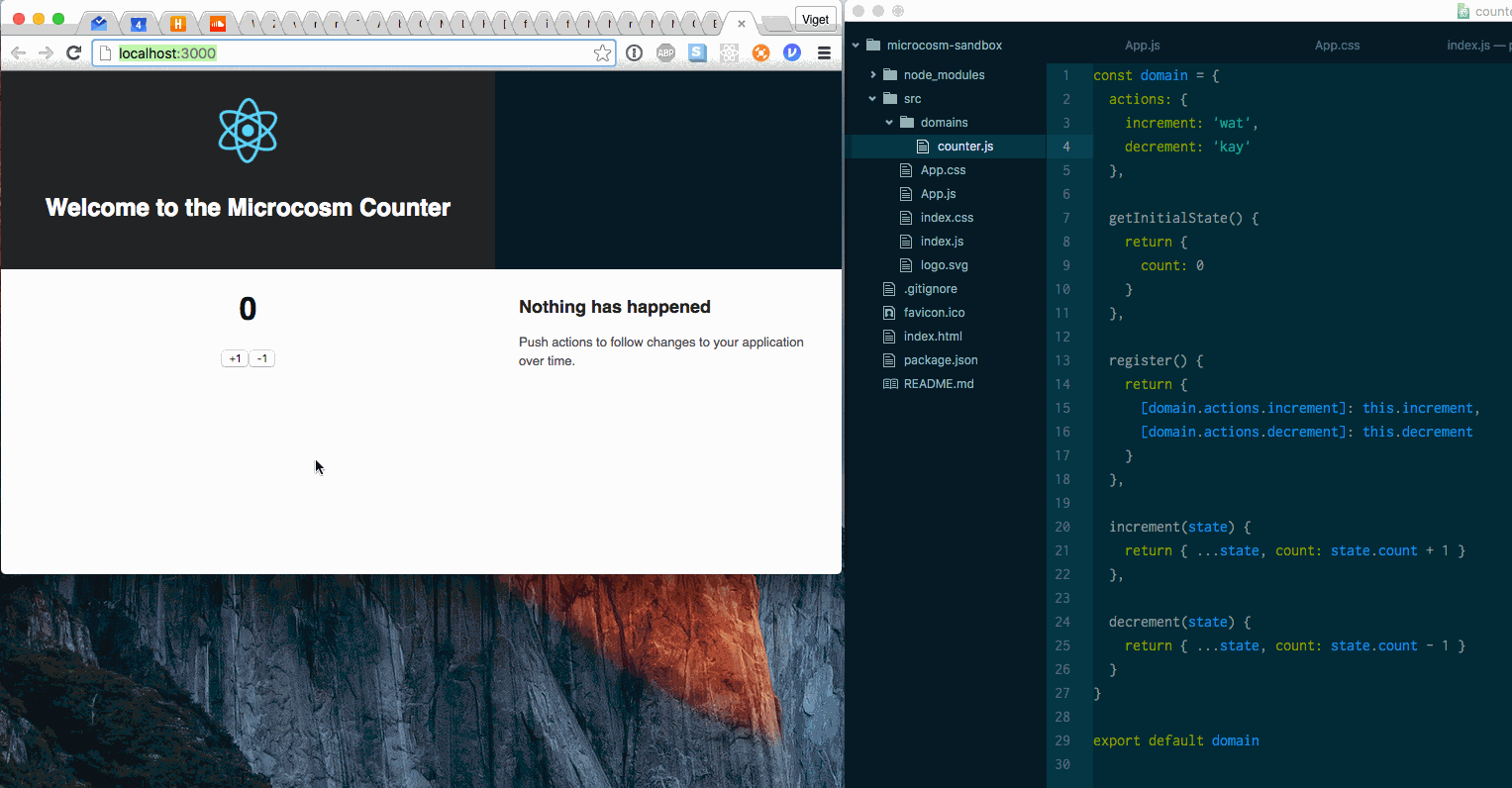Screen dimensions: 1512x788
Task: Click the React logo in page header
Action: 248,131
